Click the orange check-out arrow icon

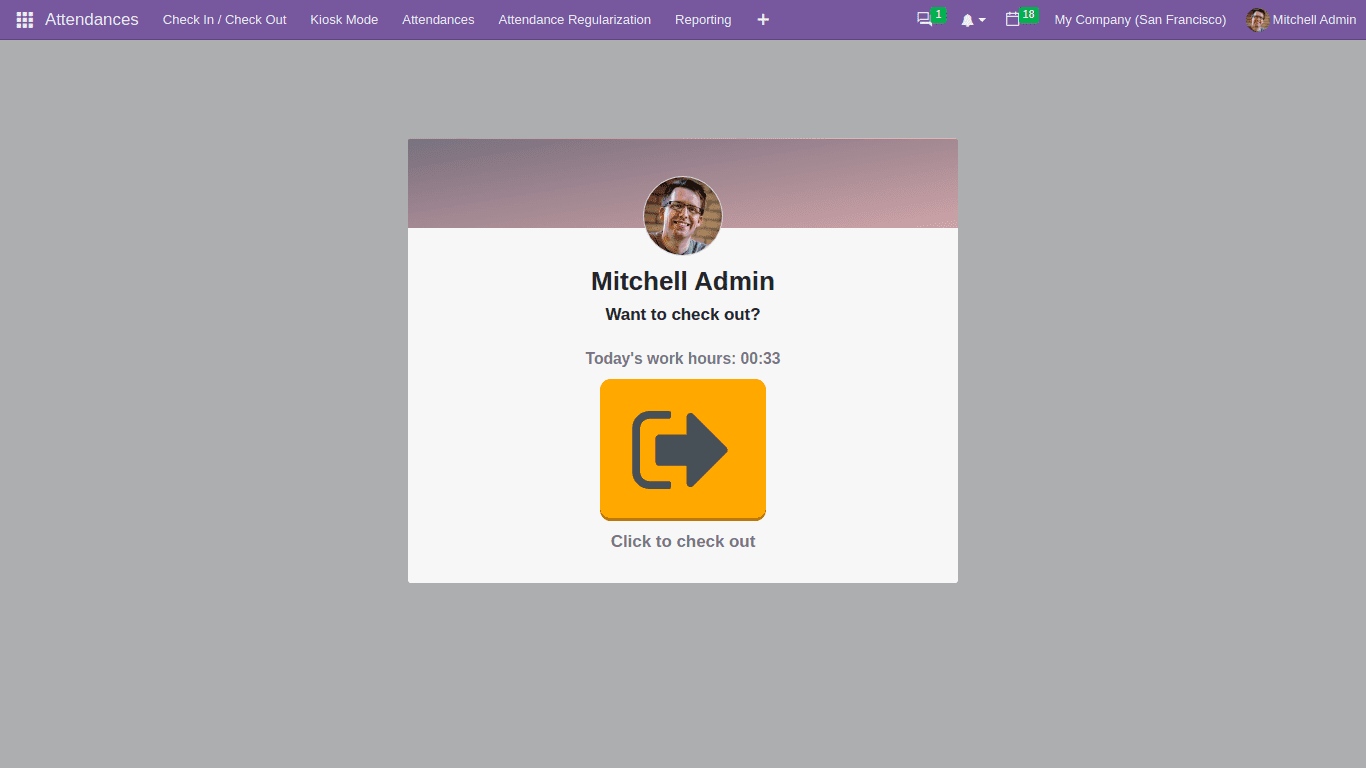[683, 449]
